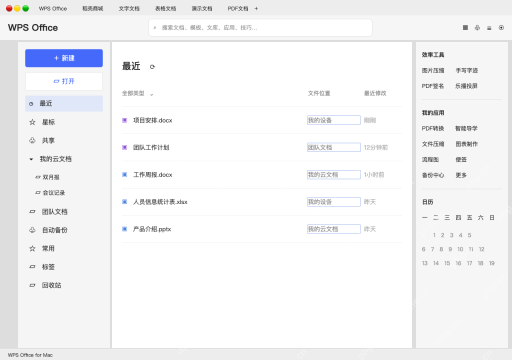Open the 全部类型 filter dropdown
Image resolution: width=512 pixels, height=360 pixels.
tap(138, 94)
